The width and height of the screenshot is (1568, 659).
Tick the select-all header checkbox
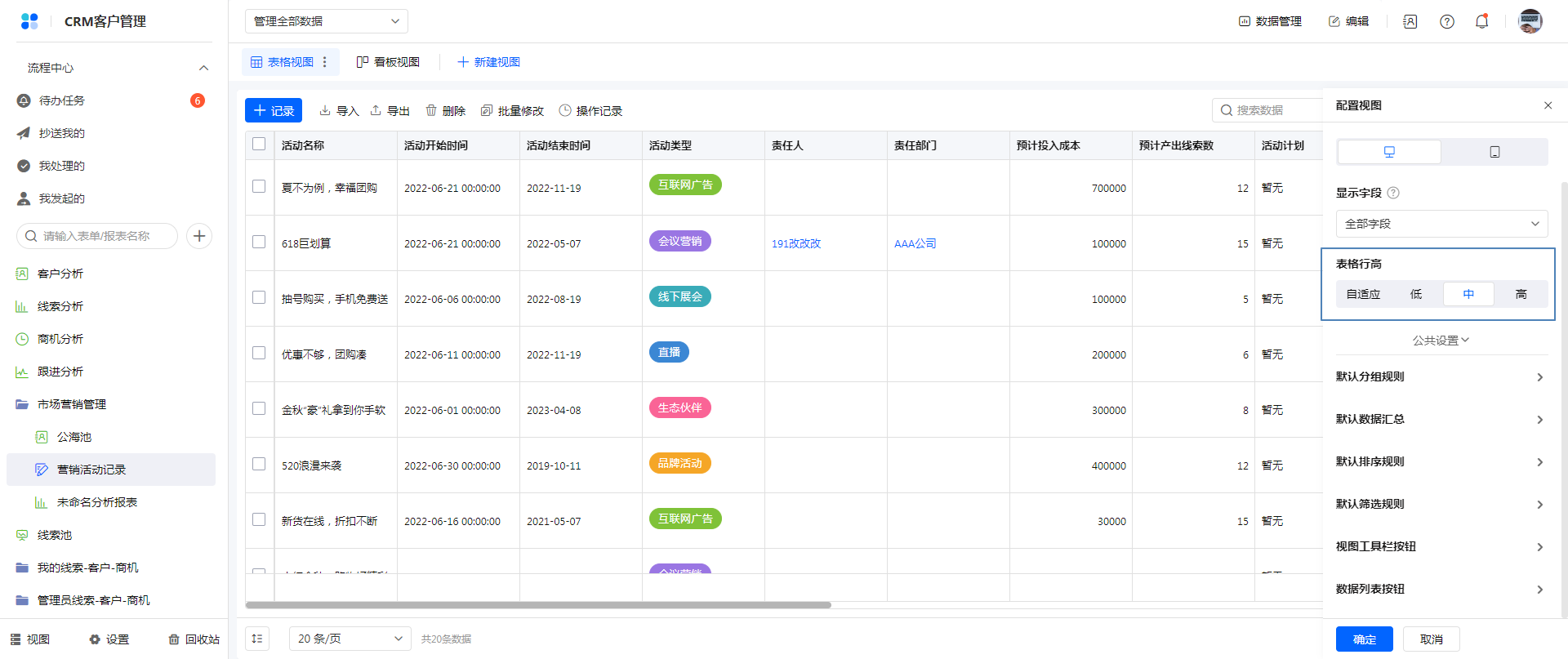click(x=259, y=145)
